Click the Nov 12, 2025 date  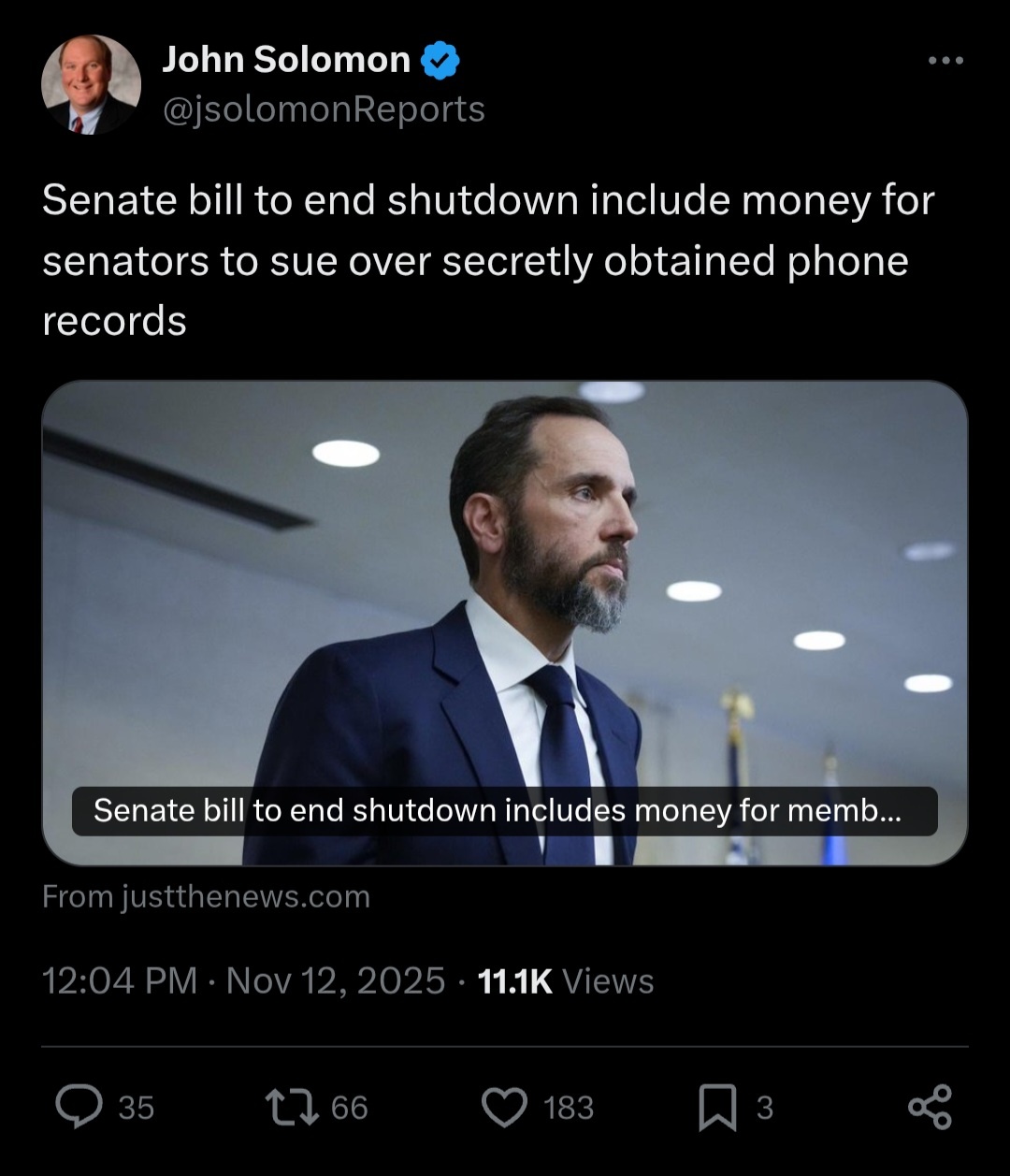(x=336, y=980)
